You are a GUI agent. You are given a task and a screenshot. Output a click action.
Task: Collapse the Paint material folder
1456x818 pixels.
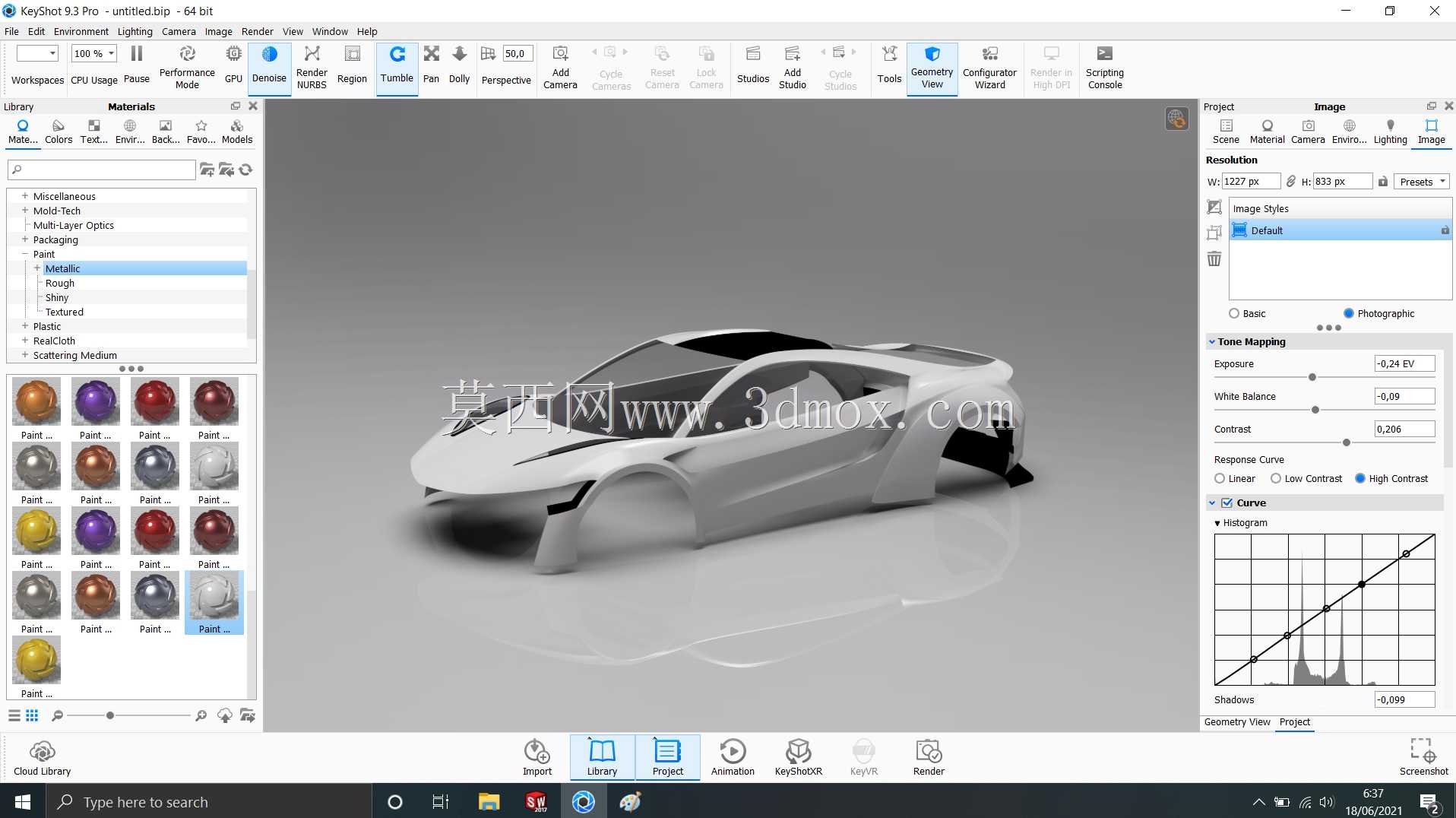[25, 254]
